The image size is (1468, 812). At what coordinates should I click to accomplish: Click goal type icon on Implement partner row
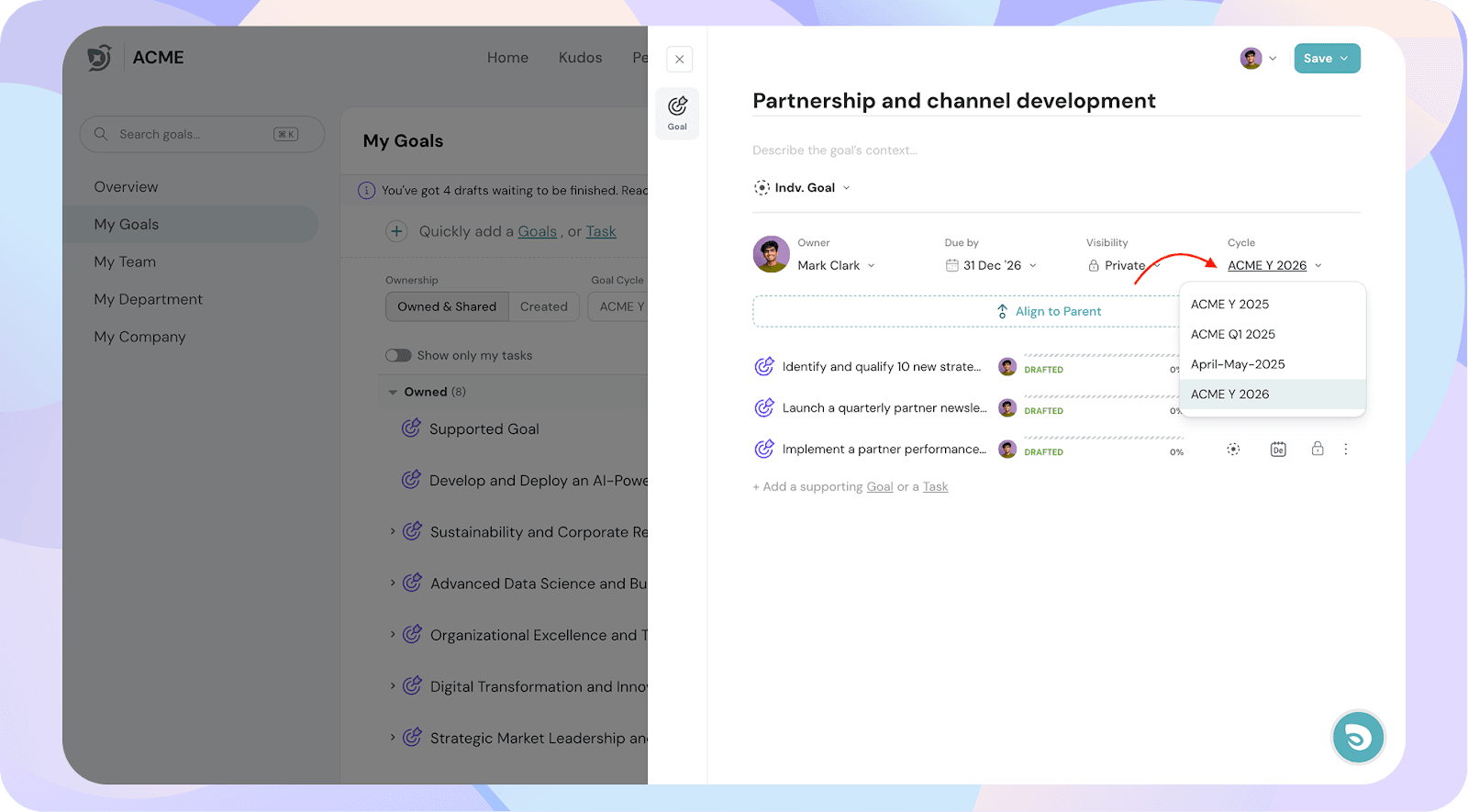pos(1233,450)
